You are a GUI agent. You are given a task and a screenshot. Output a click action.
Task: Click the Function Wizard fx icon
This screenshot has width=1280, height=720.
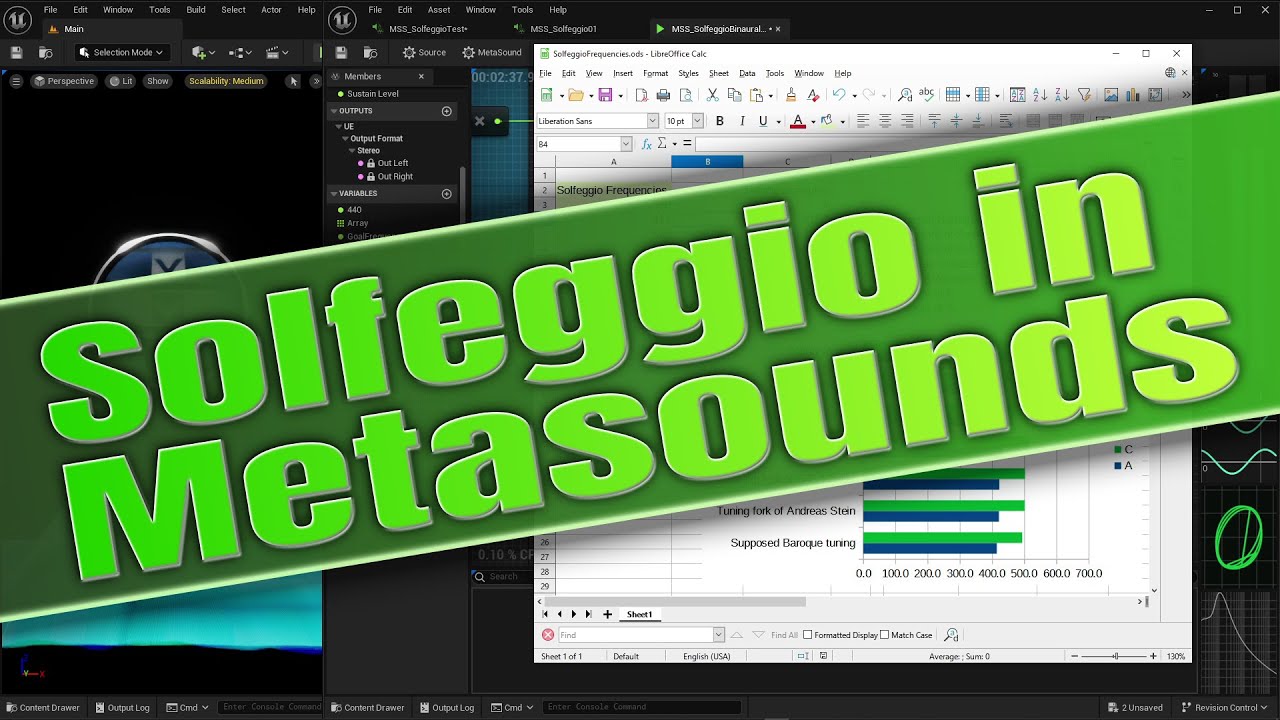[647, 144]
